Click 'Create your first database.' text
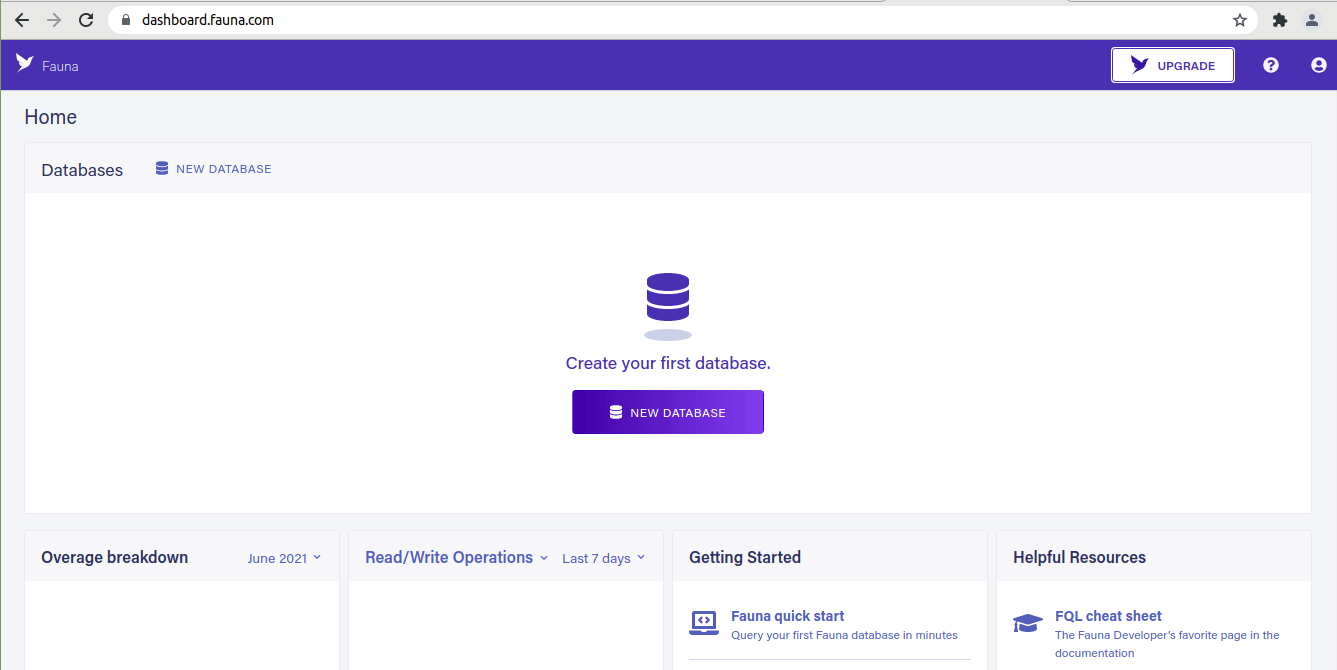Viewport: 1337px width, 670px height. [x=668, y=363]
